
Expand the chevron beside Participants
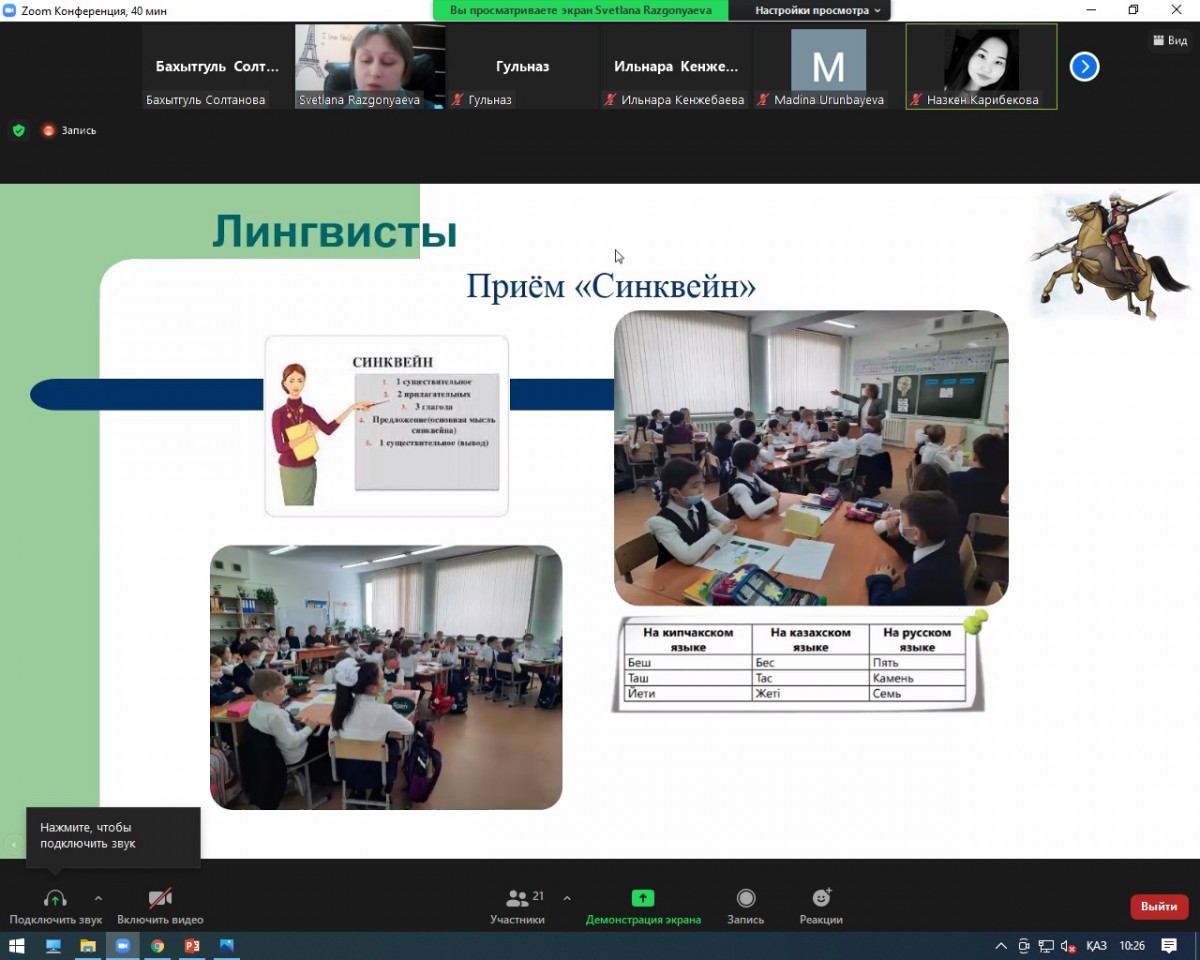(x=567, y=898)
